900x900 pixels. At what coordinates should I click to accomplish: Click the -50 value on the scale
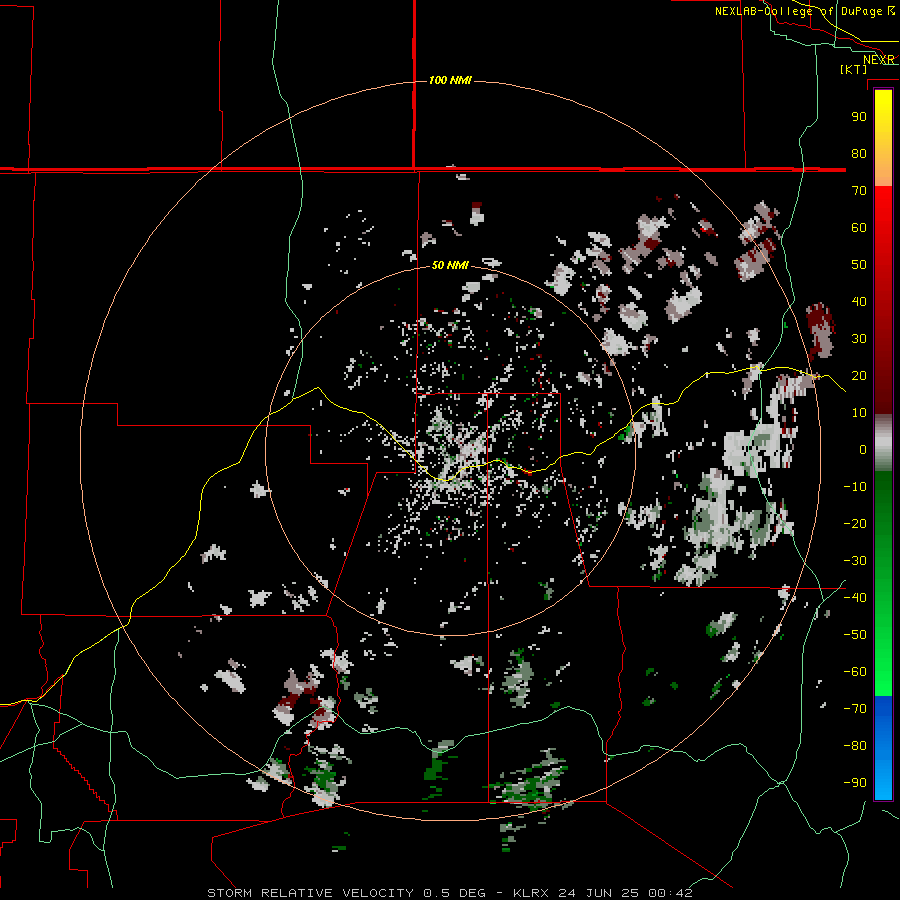pos(856,635)
